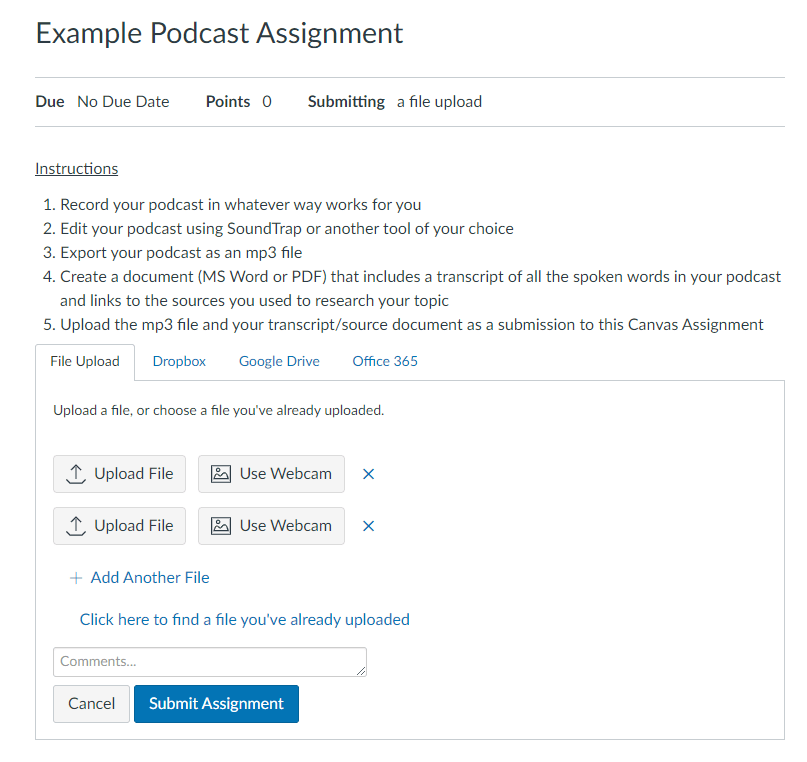Click the plus icon next to Add Another File

(x=76, y=577)
